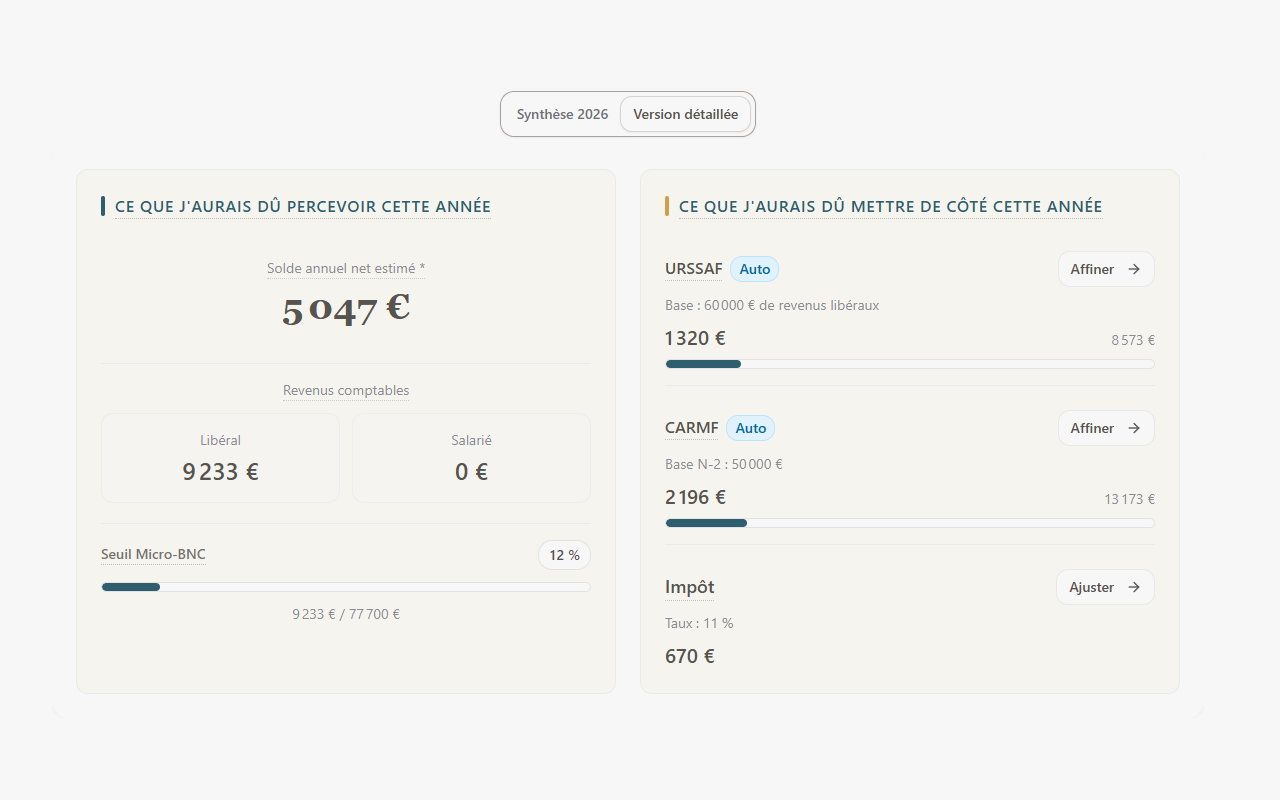Open the Libéral revenue card
Image resolution: width=1280 pixels, height=800 pixels.
[x=220, y=458]
